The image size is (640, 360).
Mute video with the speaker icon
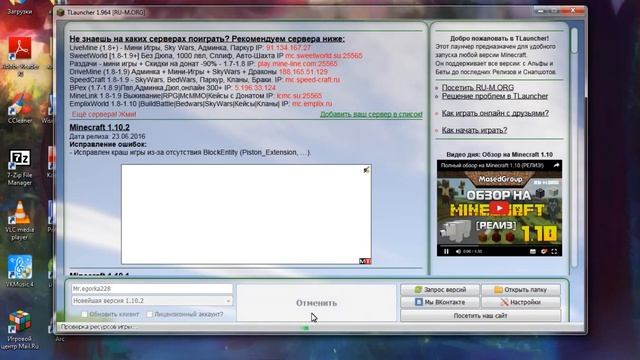tap(458, 251)
